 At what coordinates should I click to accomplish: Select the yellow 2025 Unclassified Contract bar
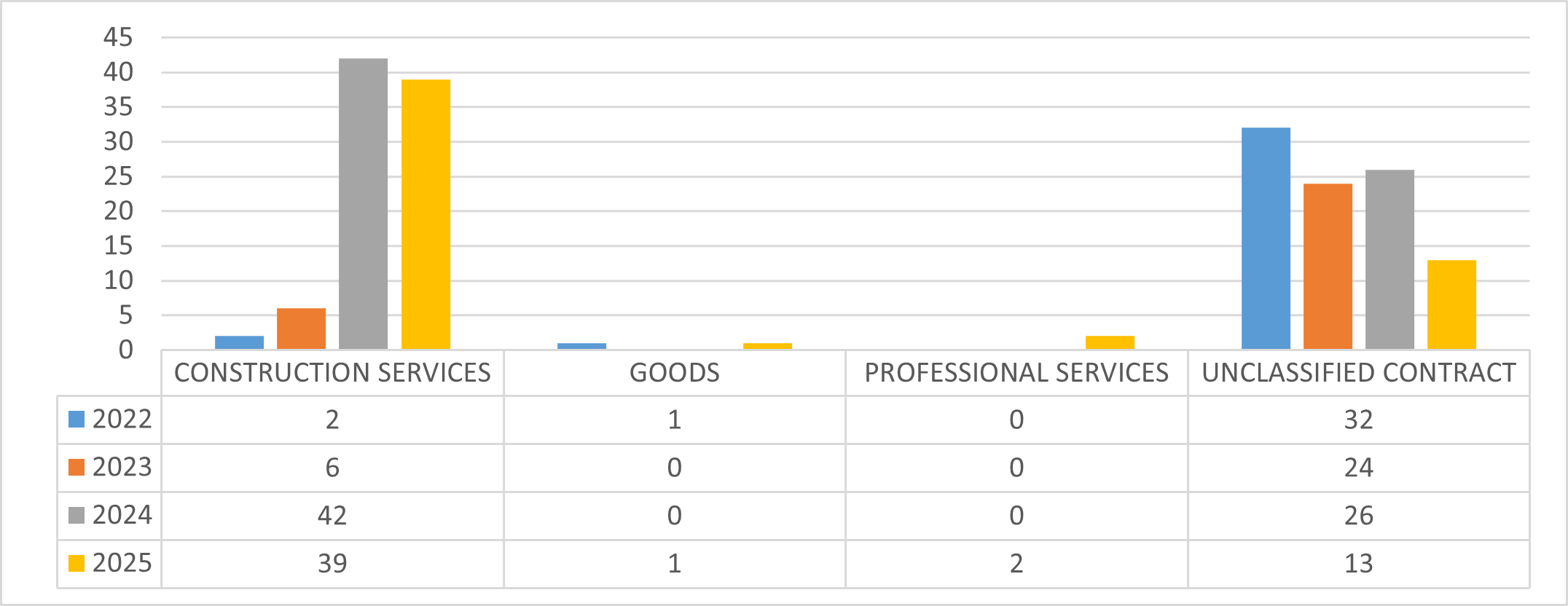coord(1451,304)
